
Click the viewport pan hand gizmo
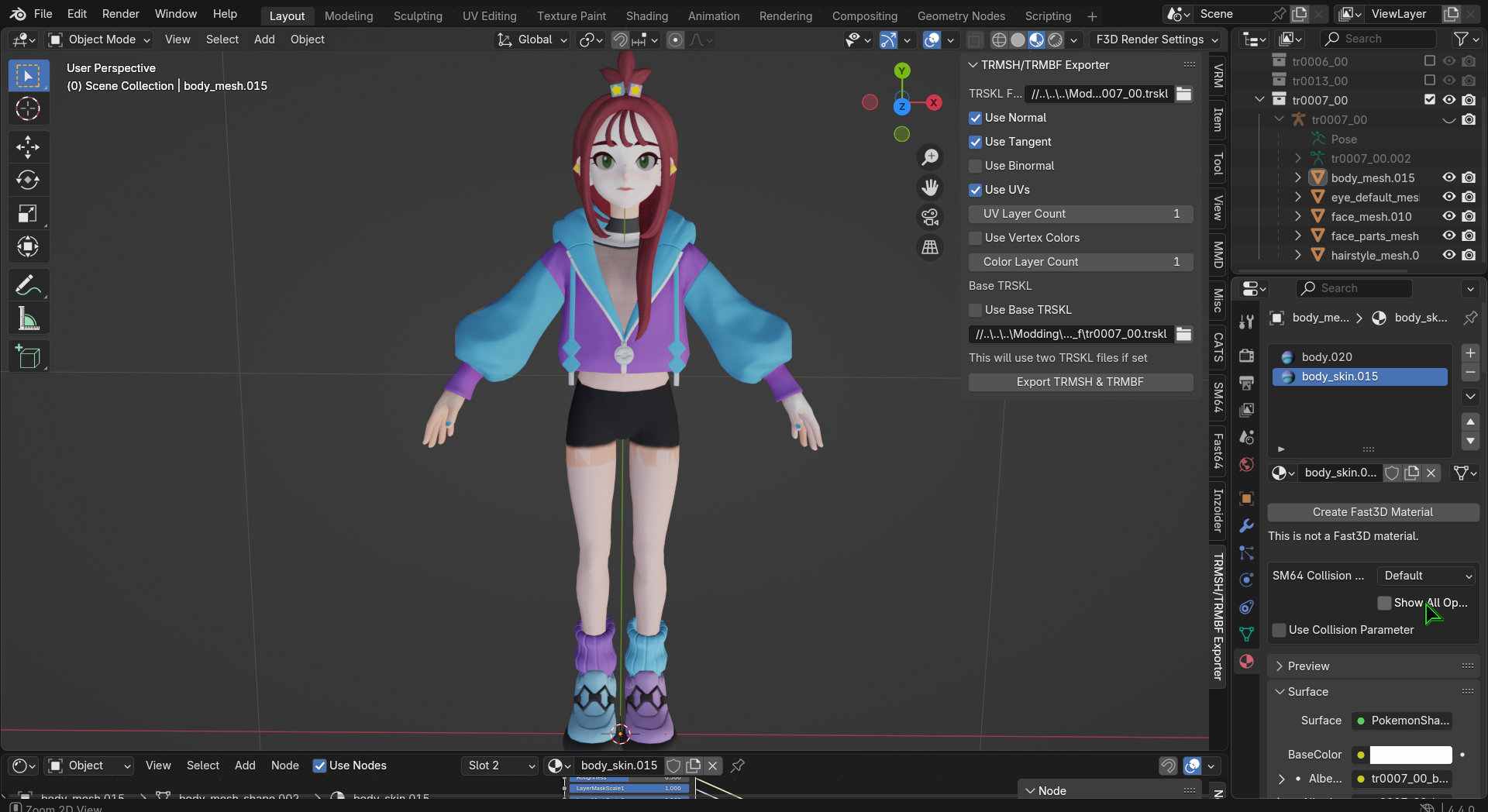click(930, 188)
